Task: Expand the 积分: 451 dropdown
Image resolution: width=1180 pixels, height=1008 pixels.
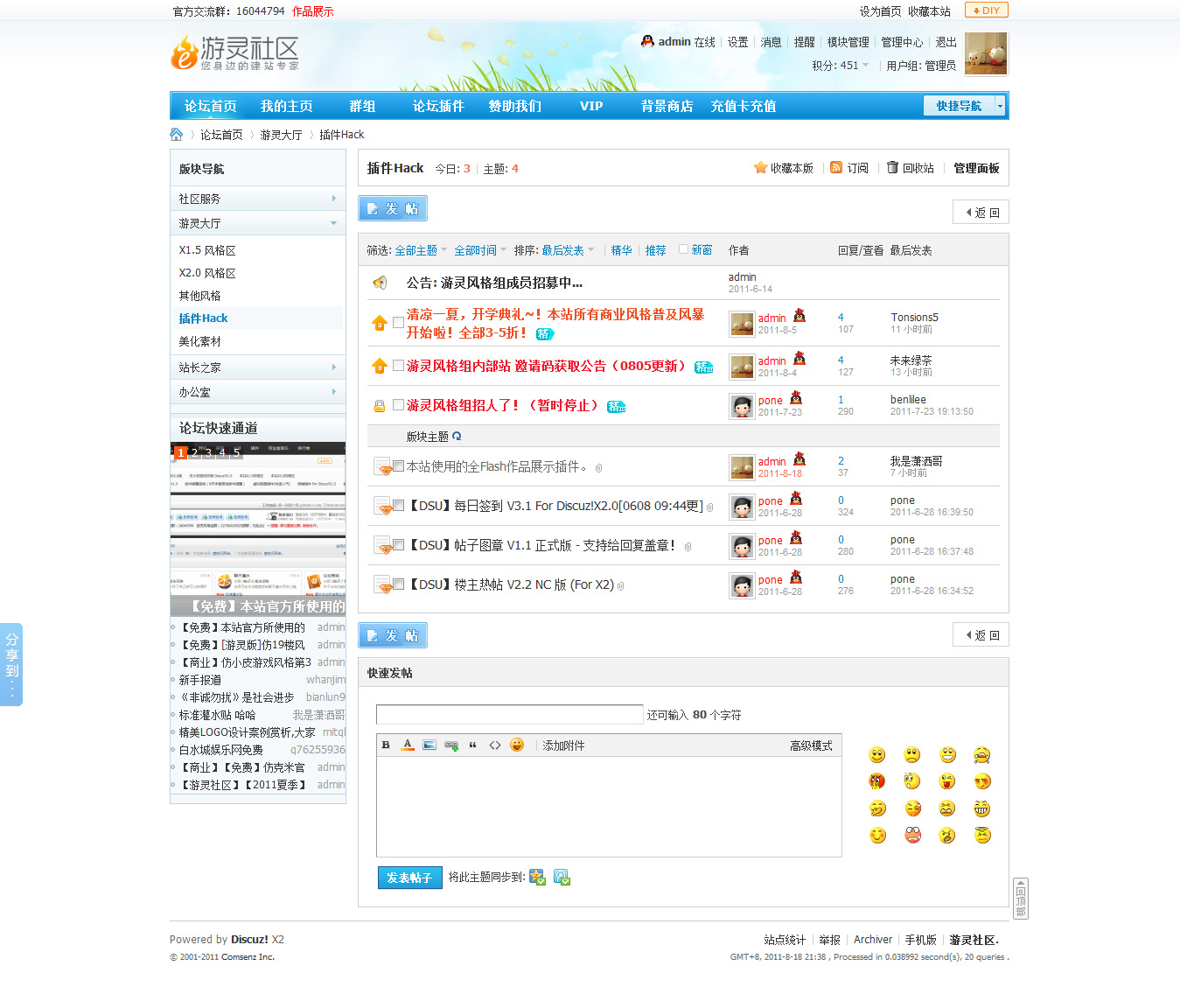Action: (x=841, y=66)
